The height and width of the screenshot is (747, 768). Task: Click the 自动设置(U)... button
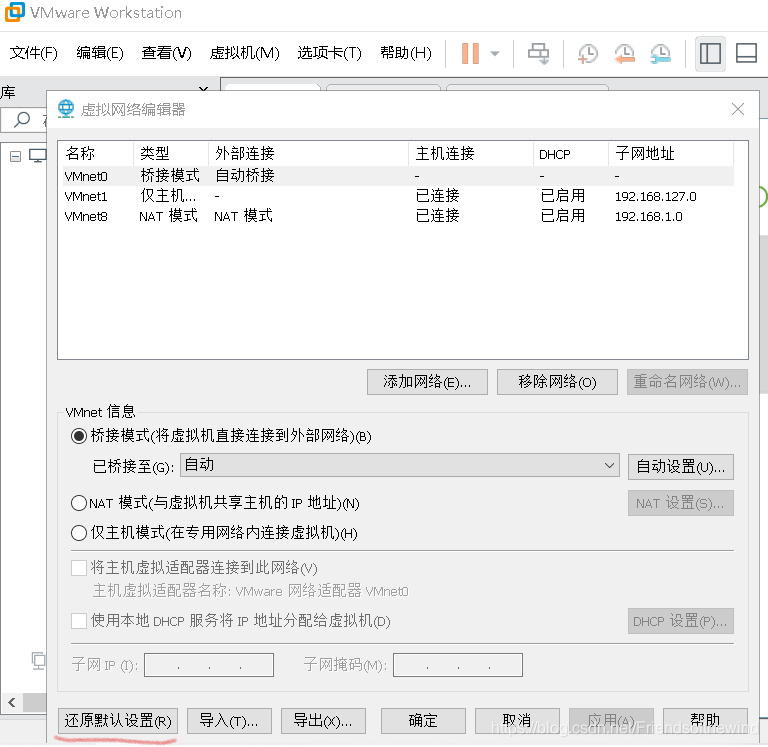(x=681, y=466)
